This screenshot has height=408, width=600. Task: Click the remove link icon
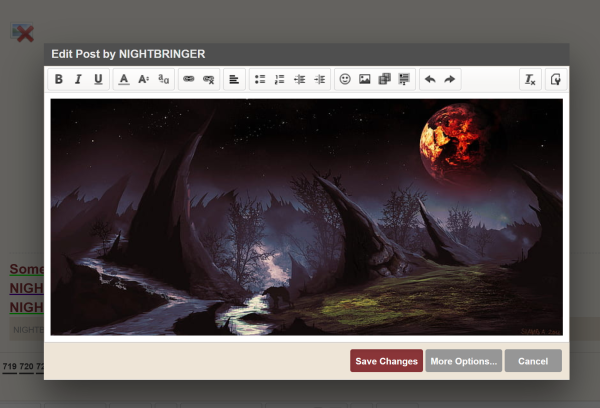pos(208,79)
